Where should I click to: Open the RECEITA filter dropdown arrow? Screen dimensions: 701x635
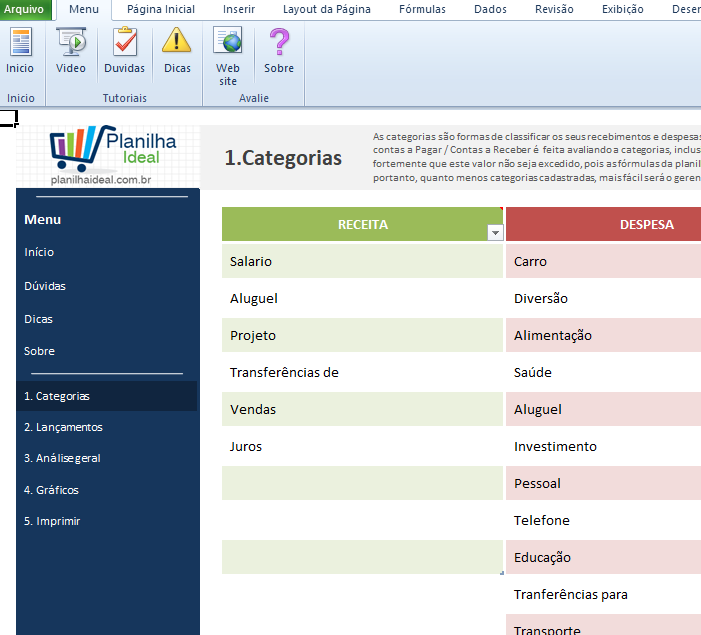(495, 233)
